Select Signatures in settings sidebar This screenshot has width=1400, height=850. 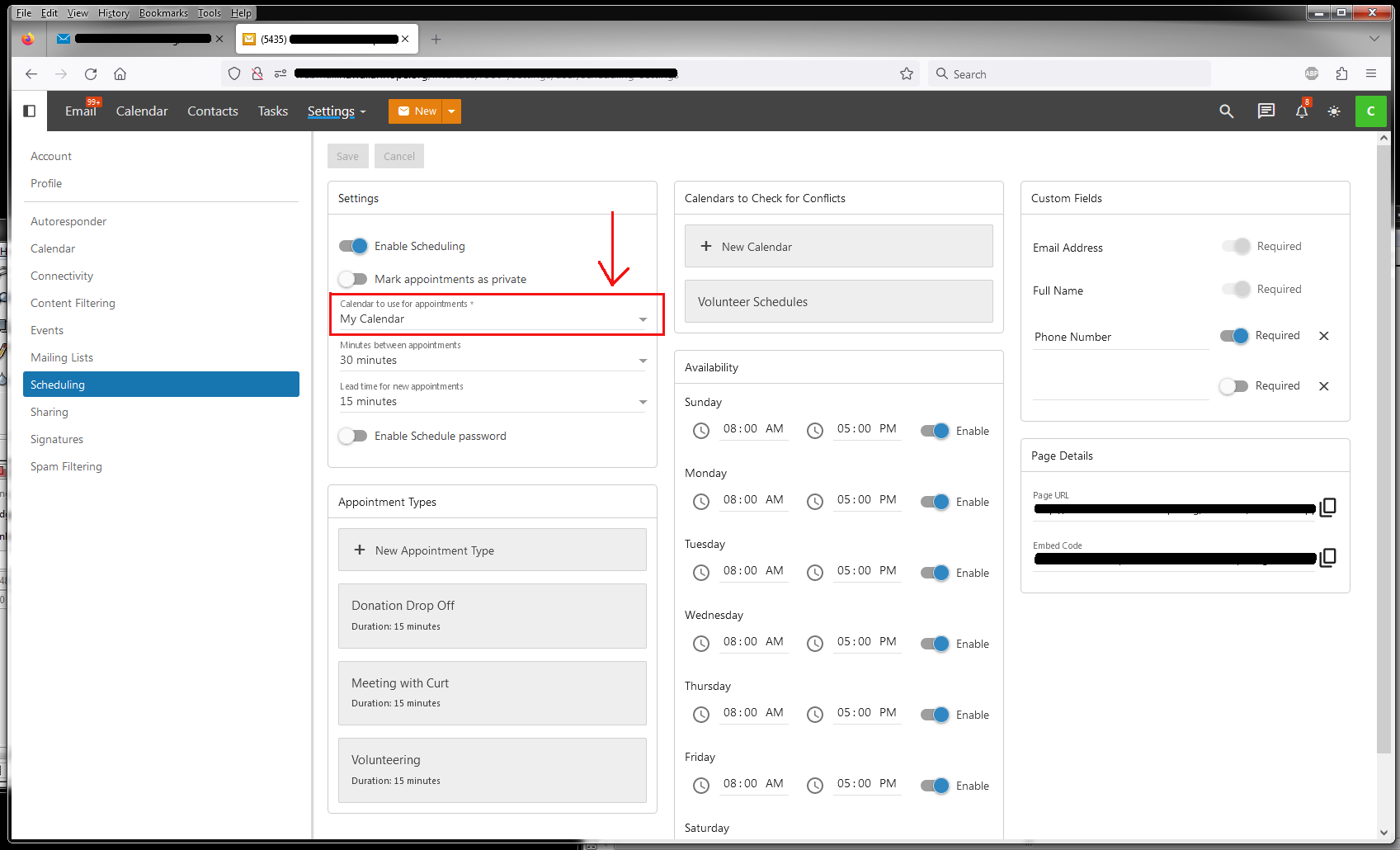coord(57,439)
